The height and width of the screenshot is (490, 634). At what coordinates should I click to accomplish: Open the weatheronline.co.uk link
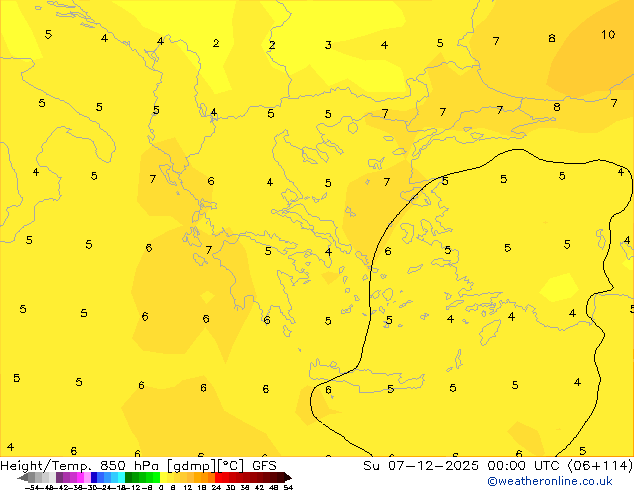550,481
